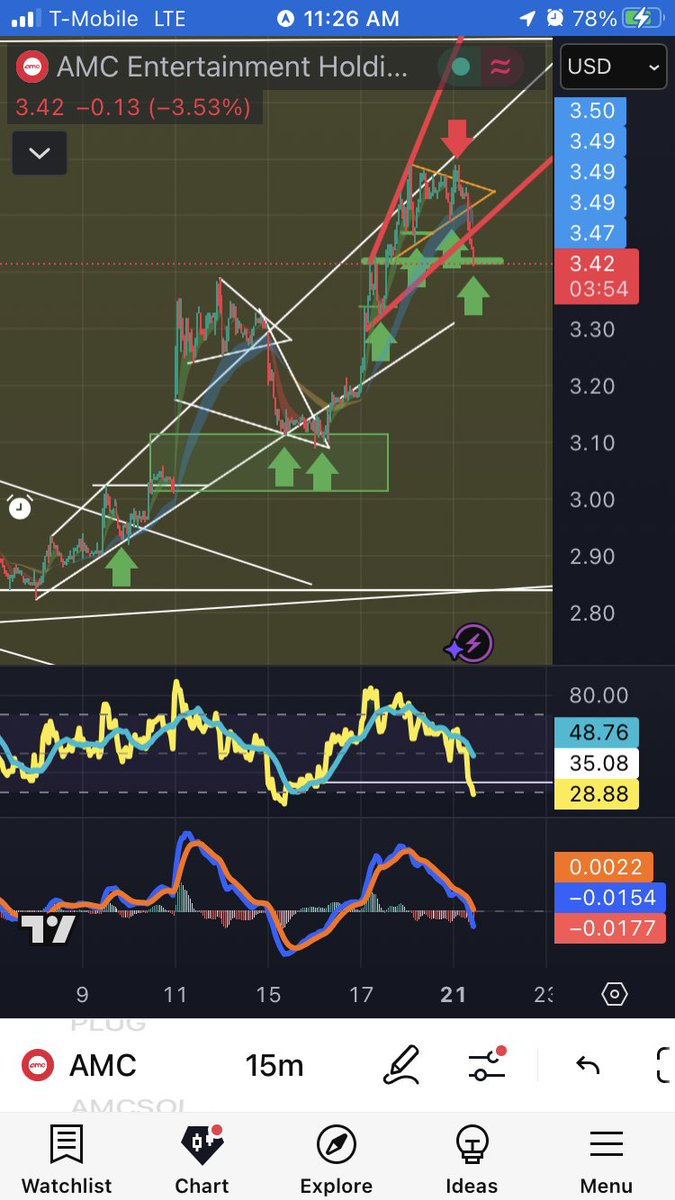The width and height of the screenshot is (675, 1200).
Task: Tap the 48.76 RSI value label
Action: point(597,733)
